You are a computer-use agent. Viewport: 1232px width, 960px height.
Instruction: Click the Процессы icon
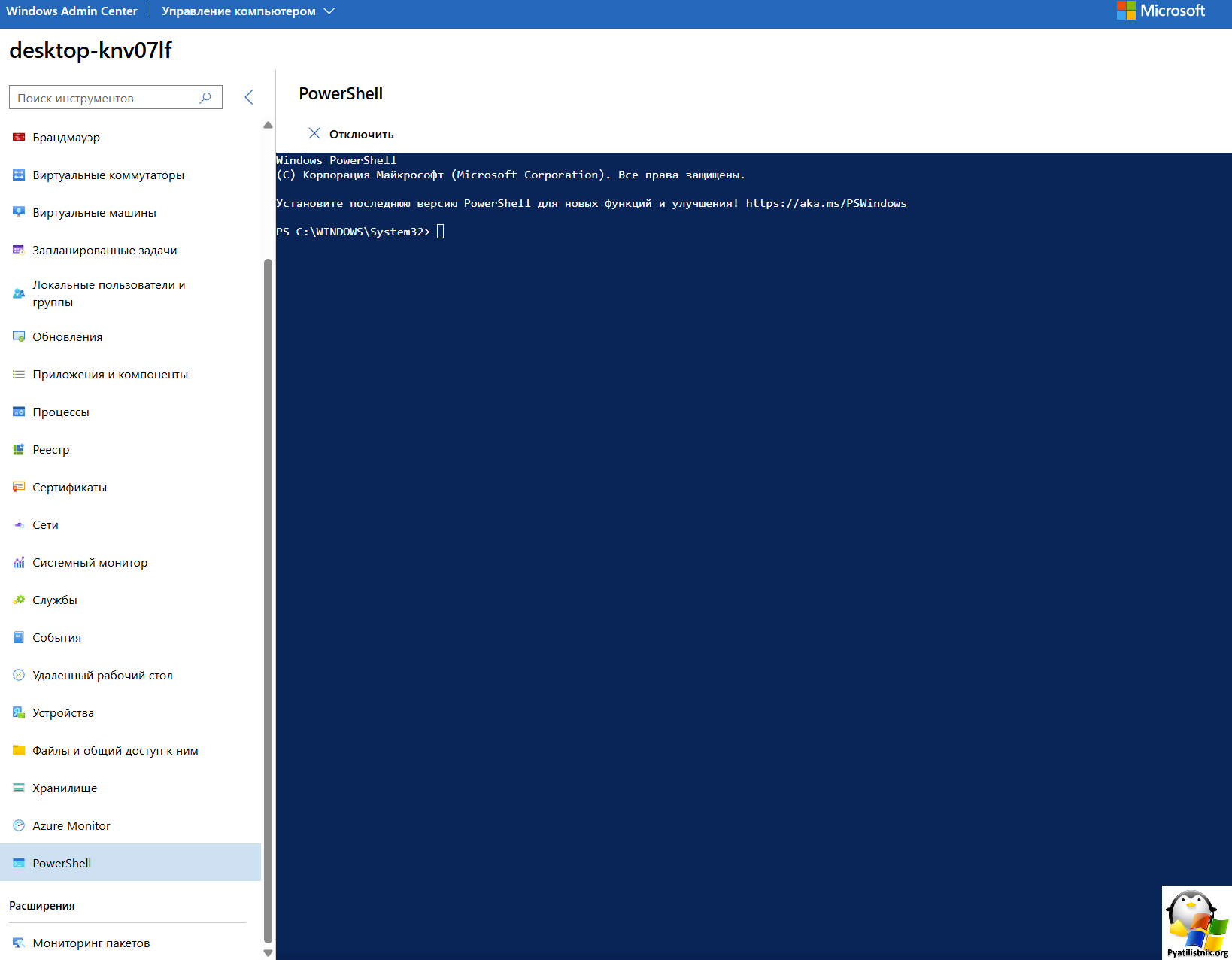tap(19, 412)
